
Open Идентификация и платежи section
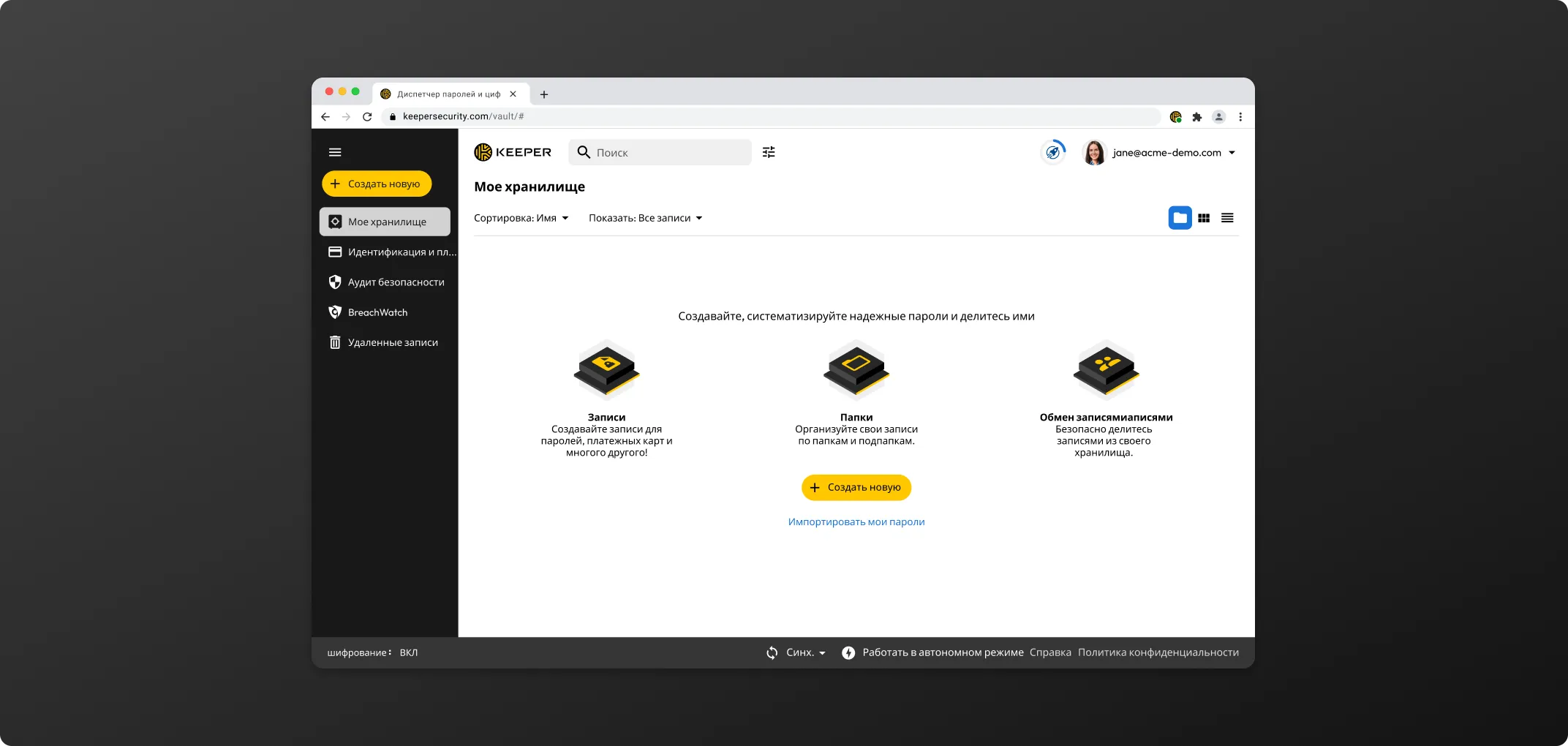(x=391, y=252)
